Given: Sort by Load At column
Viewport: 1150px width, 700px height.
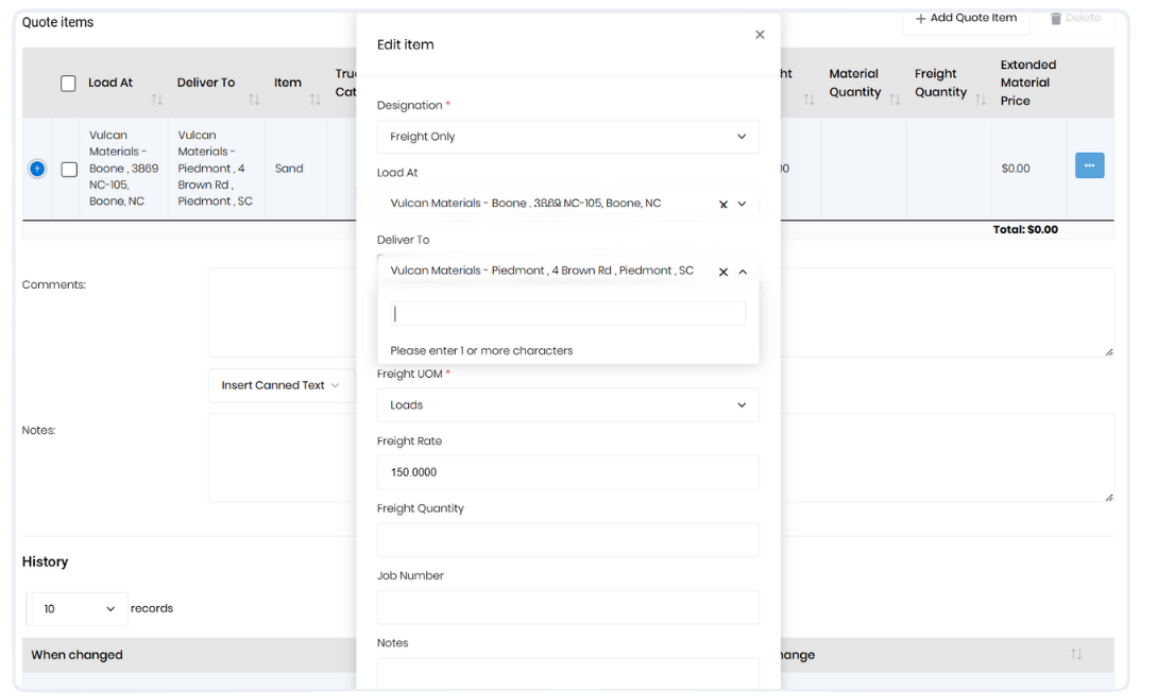Looking at the screenshot, I should [157, 99].
